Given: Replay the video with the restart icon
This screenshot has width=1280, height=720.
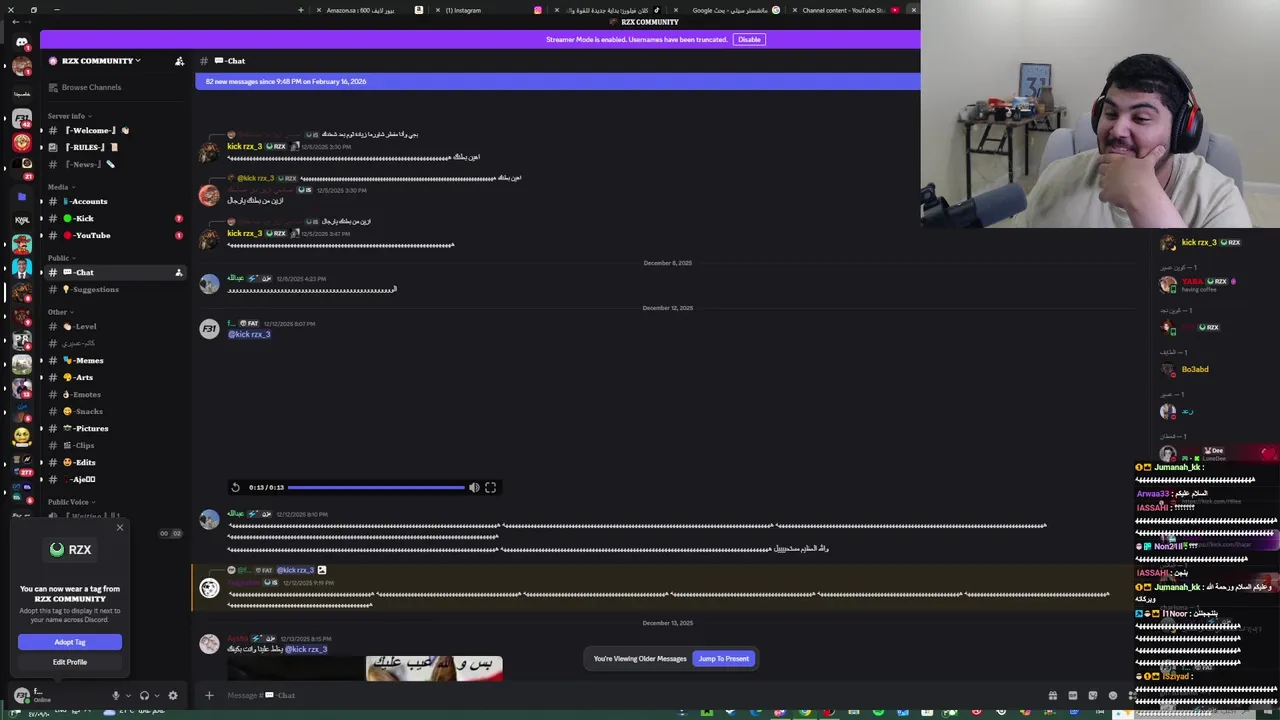Looking at the screenshot, I should point(235,487).
